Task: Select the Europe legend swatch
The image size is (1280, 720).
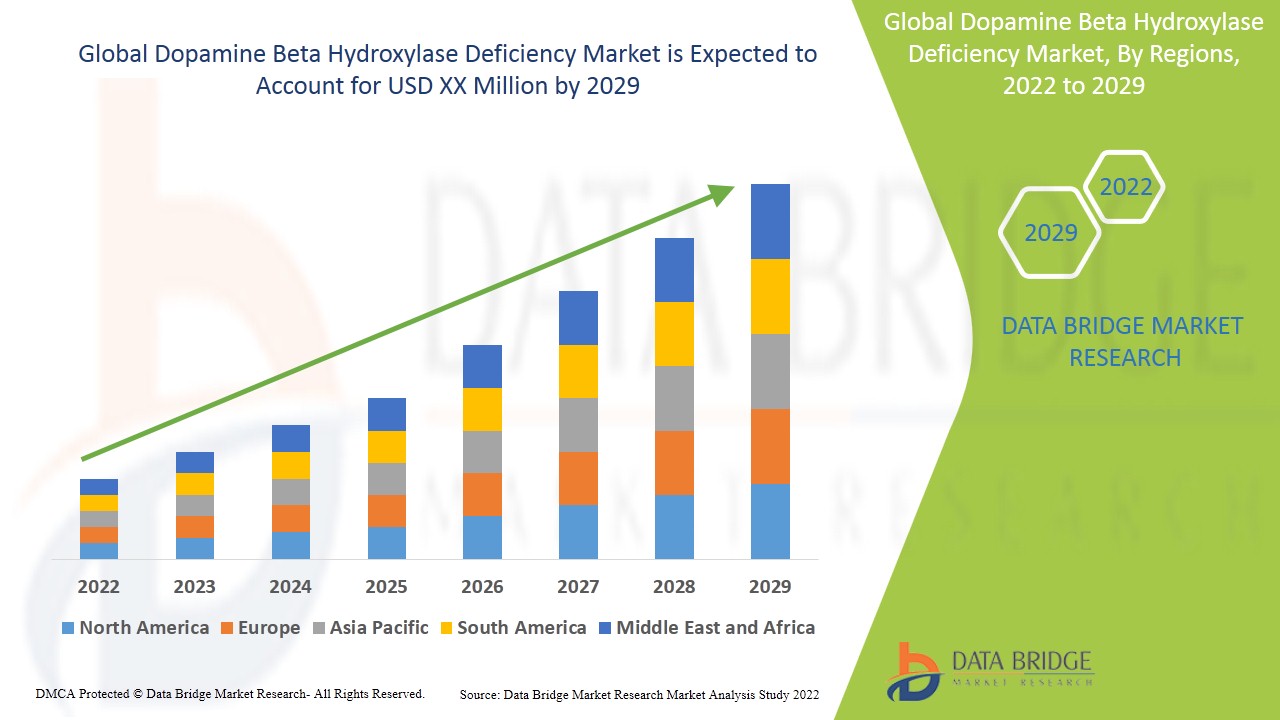Action: coord(226,628)
